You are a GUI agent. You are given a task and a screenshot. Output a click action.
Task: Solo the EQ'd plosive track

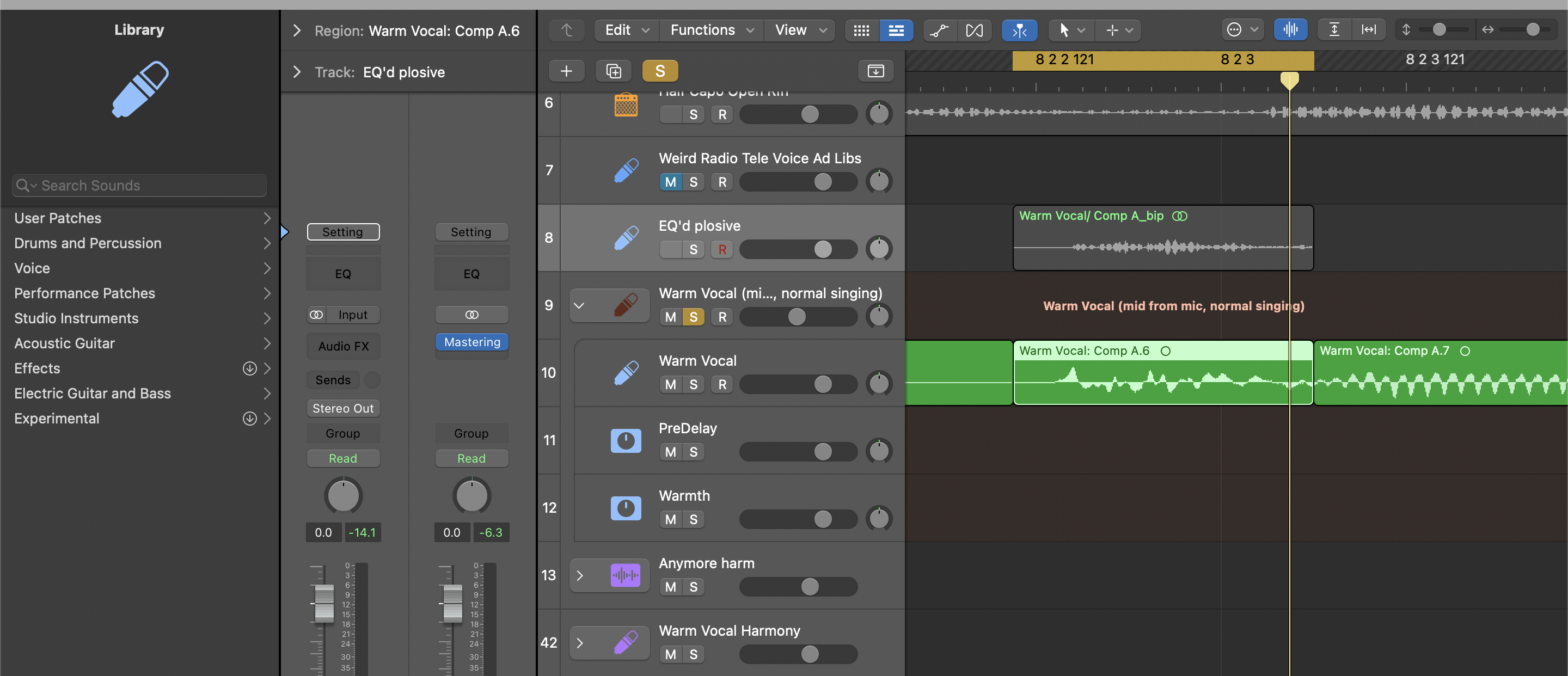coord(693,248)
